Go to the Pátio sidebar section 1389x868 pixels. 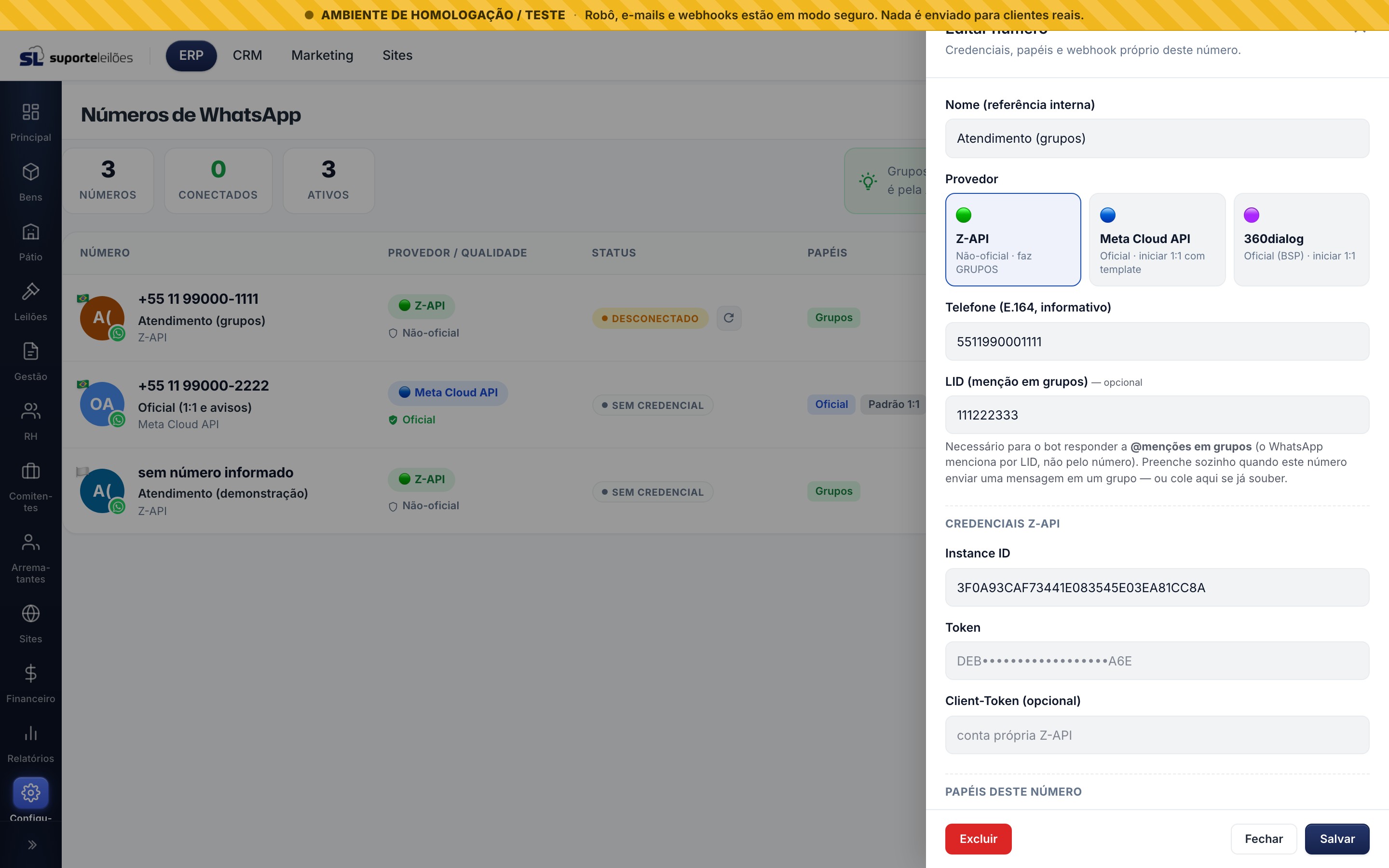(30, 242)
